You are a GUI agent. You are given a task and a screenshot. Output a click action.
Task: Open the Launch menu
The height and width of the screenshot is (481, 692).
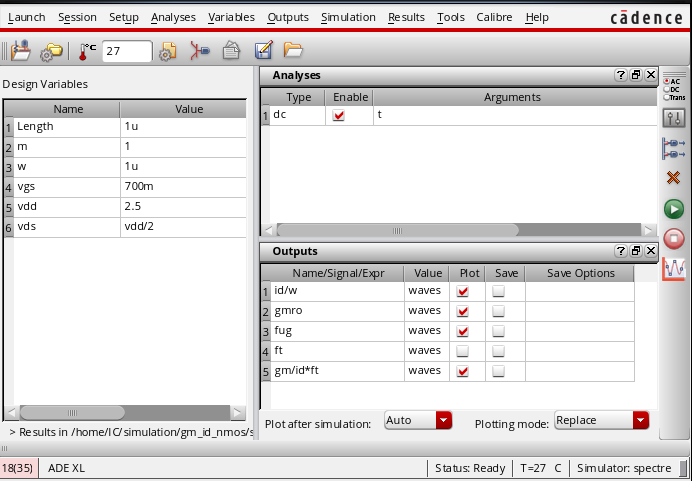[26, 17]
